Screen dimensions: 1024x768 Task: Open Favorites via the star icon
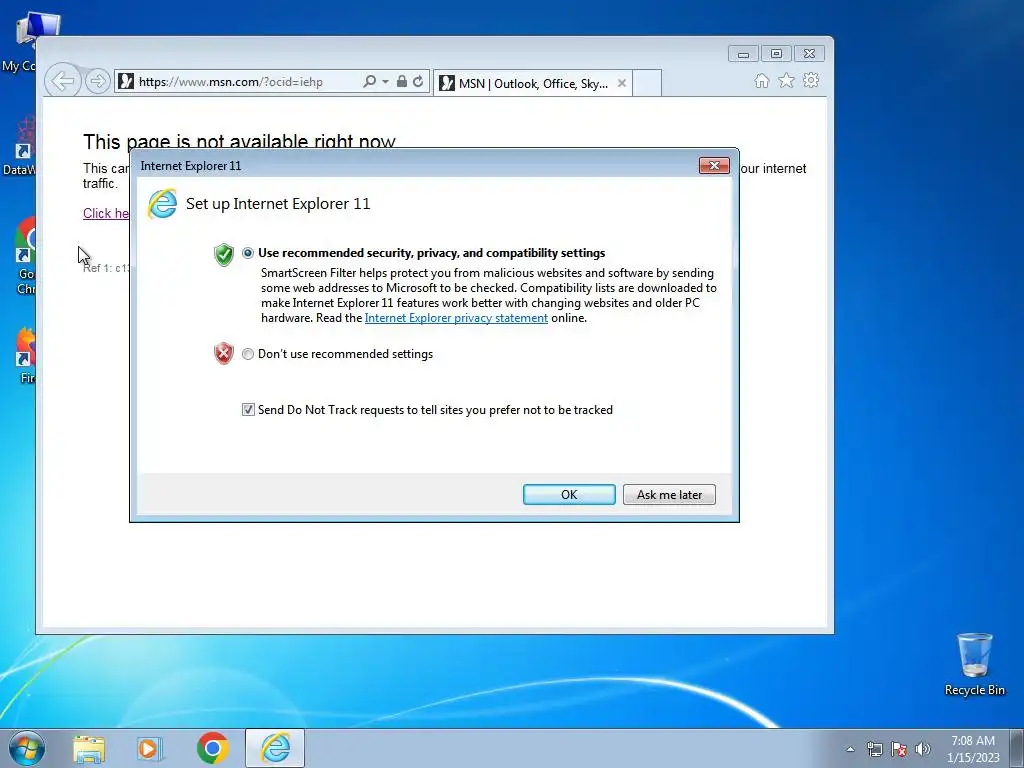[x=786, y=80]
